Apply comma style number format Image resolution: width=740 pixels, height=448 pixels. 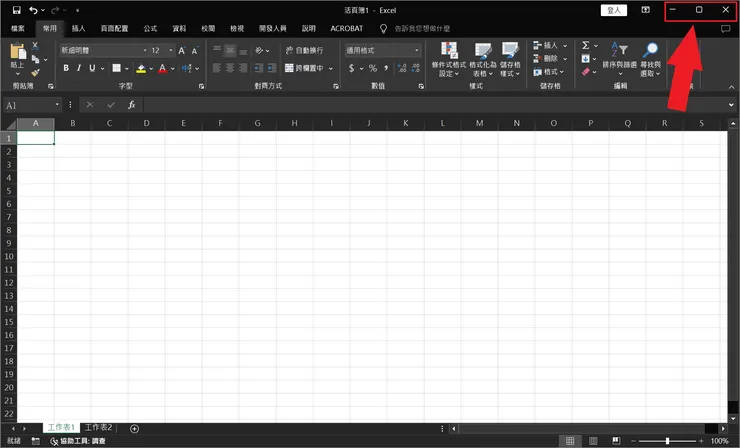click(x=386, y=68)
